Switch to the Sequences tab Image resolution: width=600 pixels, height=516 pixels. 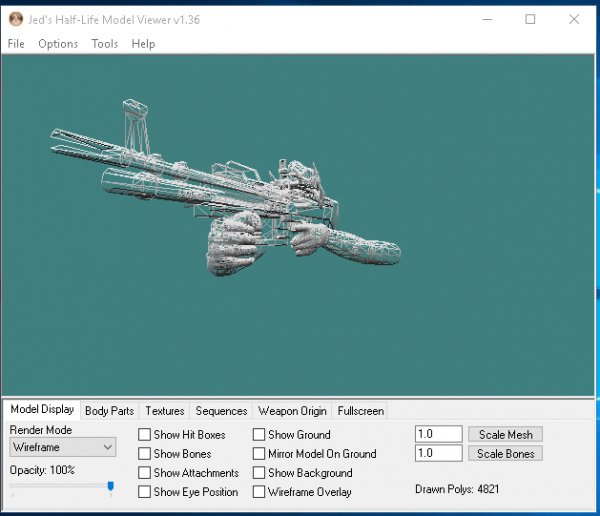click(x=221, y=411)
